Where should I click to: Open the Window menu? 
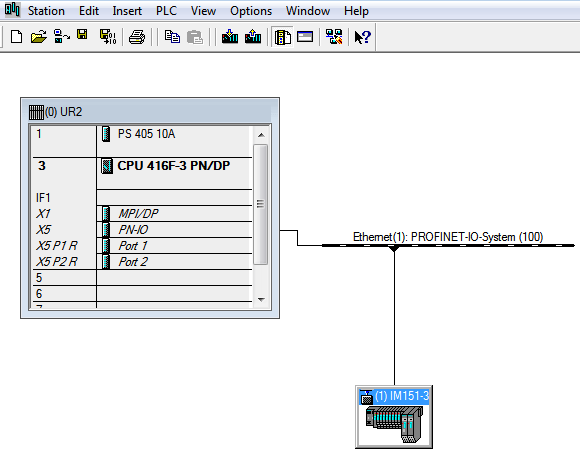[308, 11]
